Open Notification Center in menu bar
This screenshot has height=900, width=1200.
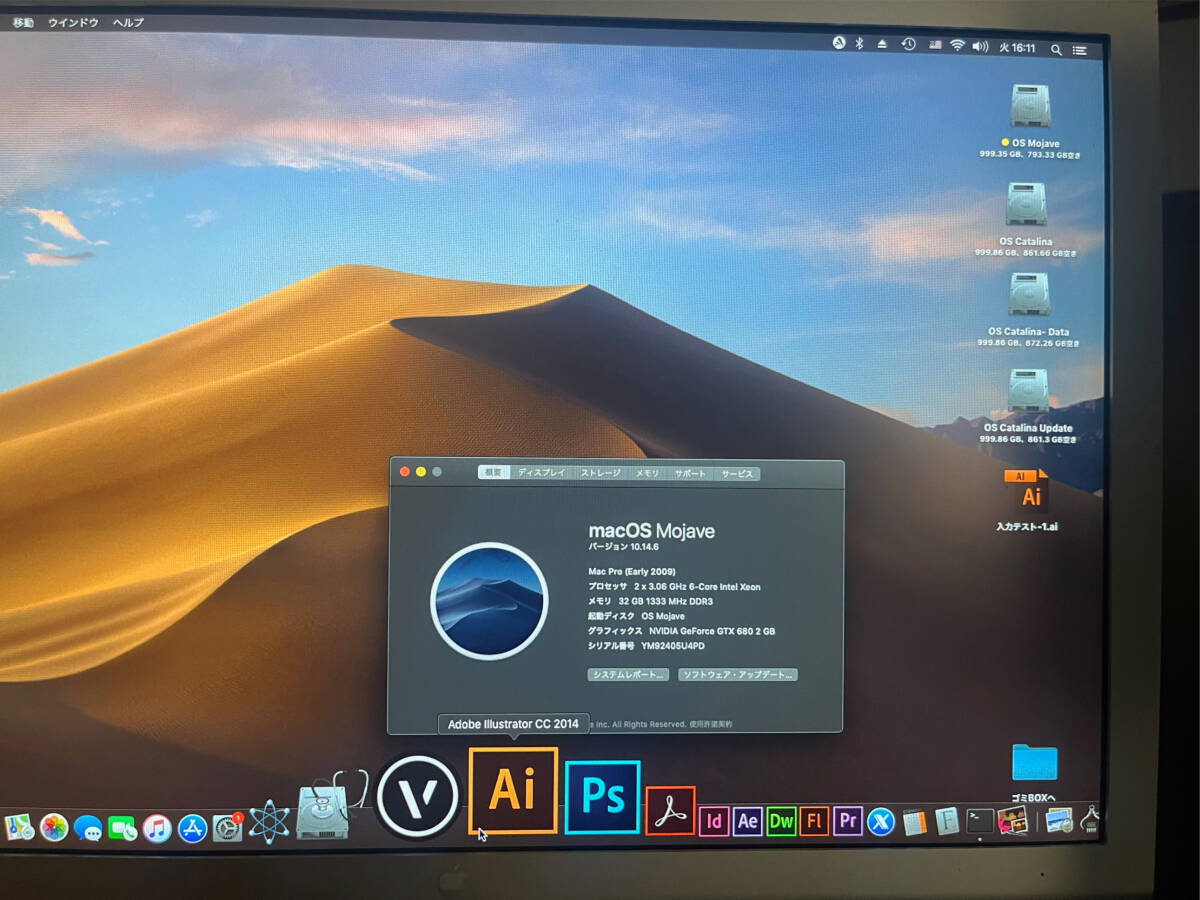click(x=1080, y=49)
